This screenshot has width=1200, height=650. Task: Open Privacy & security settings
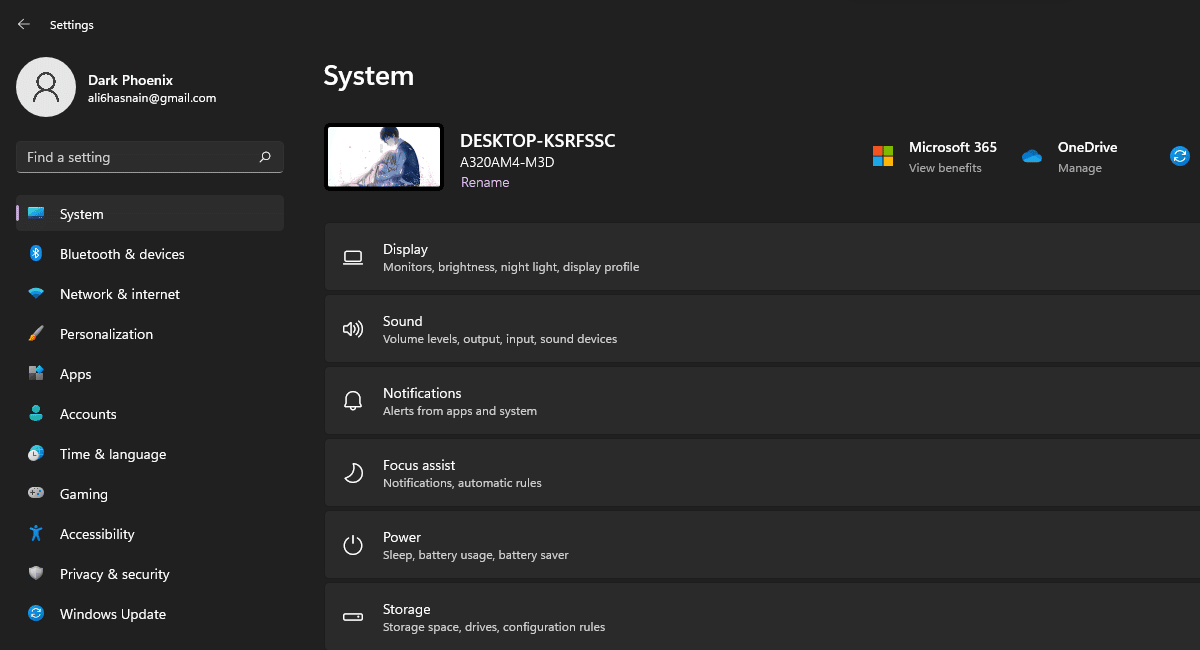coord(114,574)
